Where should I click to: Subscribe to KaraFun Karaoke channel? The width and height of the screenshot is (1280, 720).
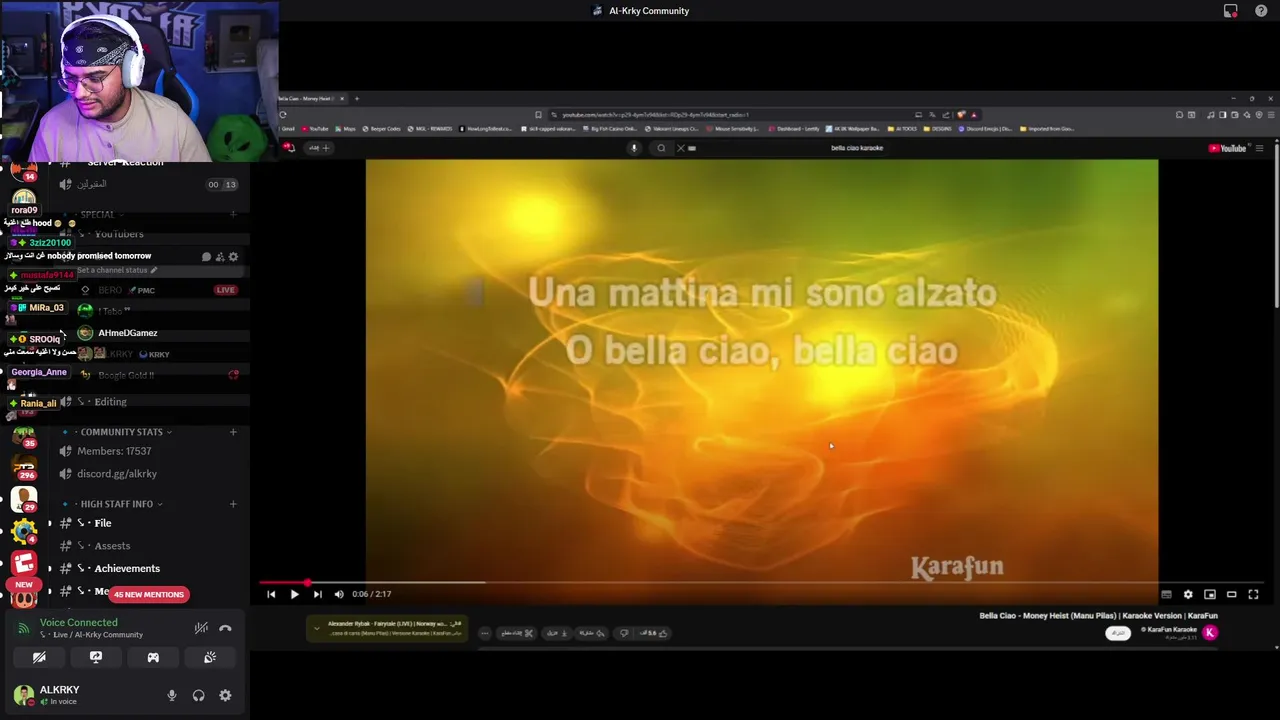pyautogui.click(x=1118, y=633)
